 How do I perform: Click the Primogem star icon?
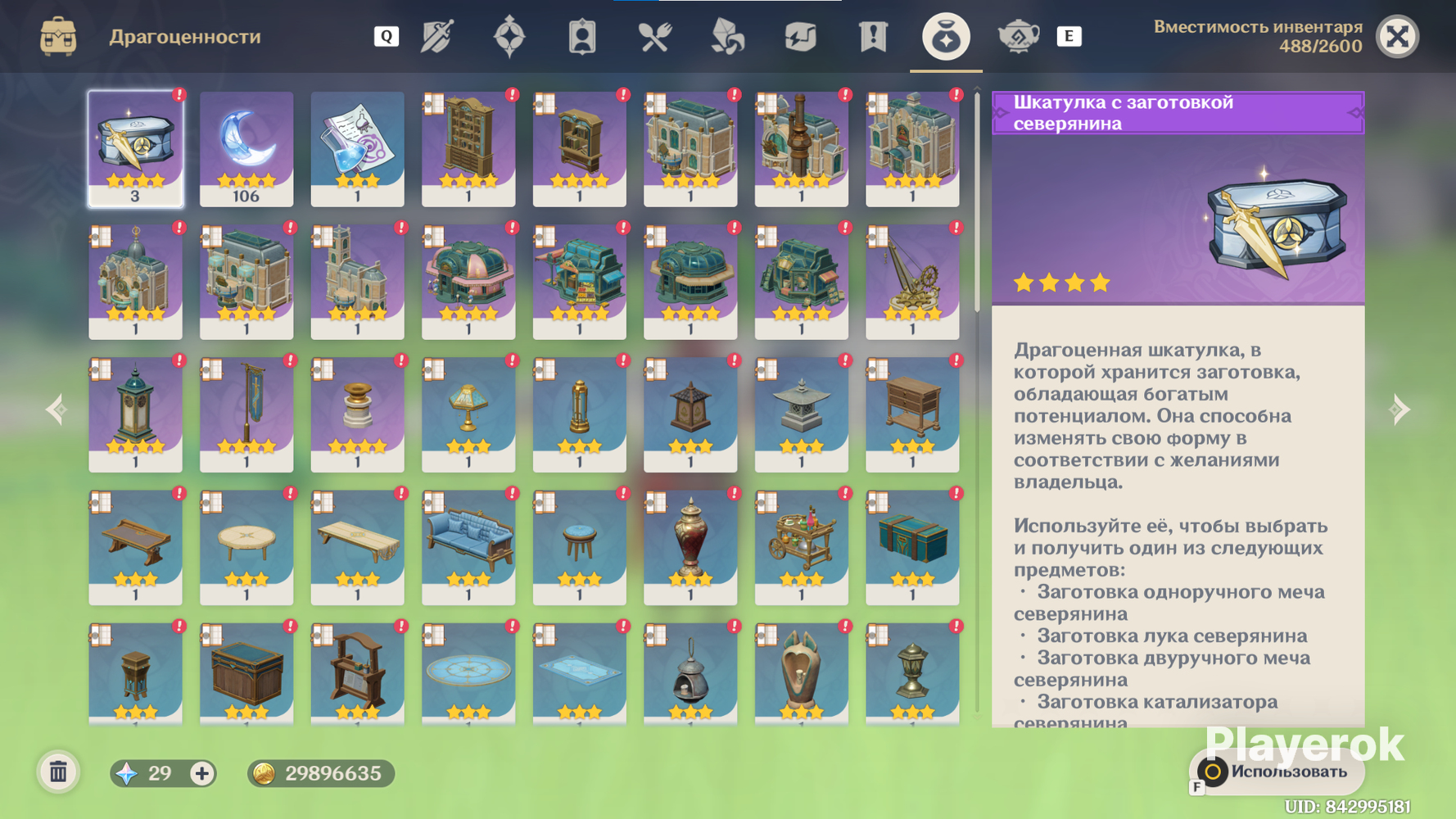point(127,773)
